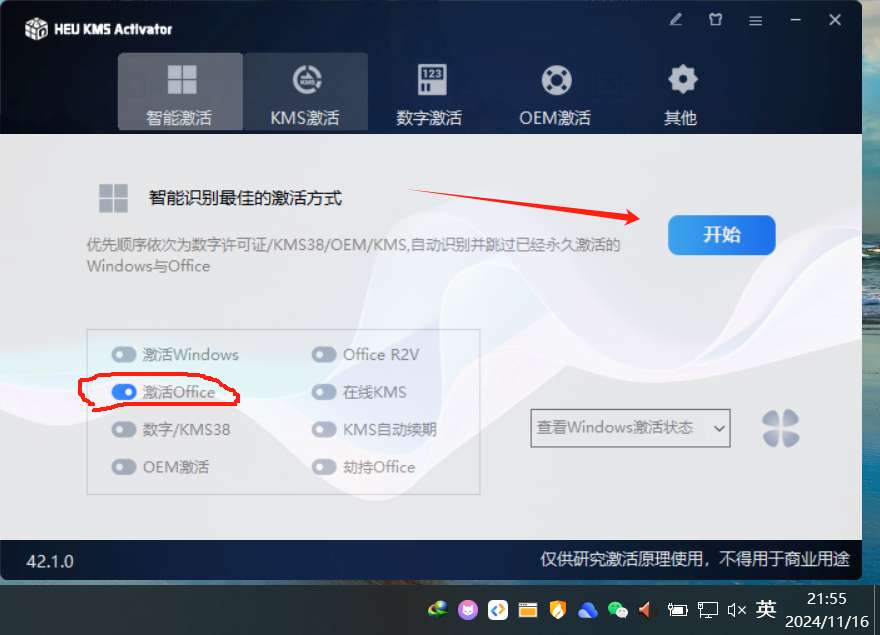The height and width of the screenshot is (635, 880).
Task: Switch input method via 英 indicator
Action: [766, 609]
